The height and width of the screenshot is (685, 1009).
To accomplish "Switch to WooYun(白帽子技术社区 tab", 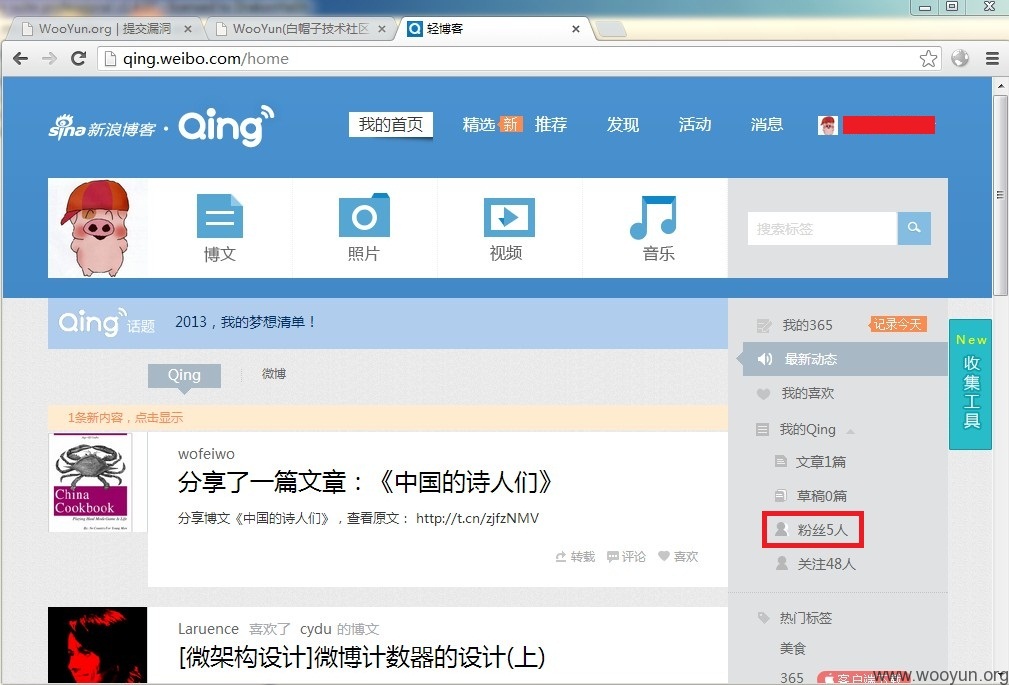I will [299, 29].
